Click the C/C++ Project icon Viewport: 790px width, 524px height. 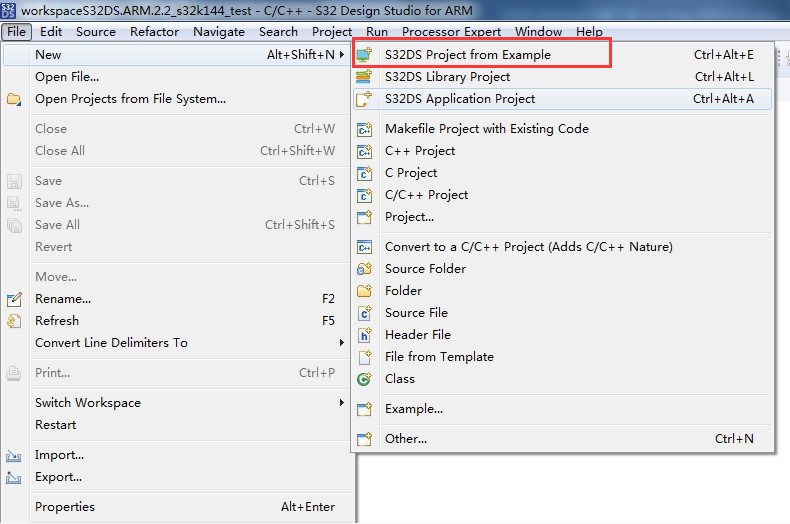[364, 195]
